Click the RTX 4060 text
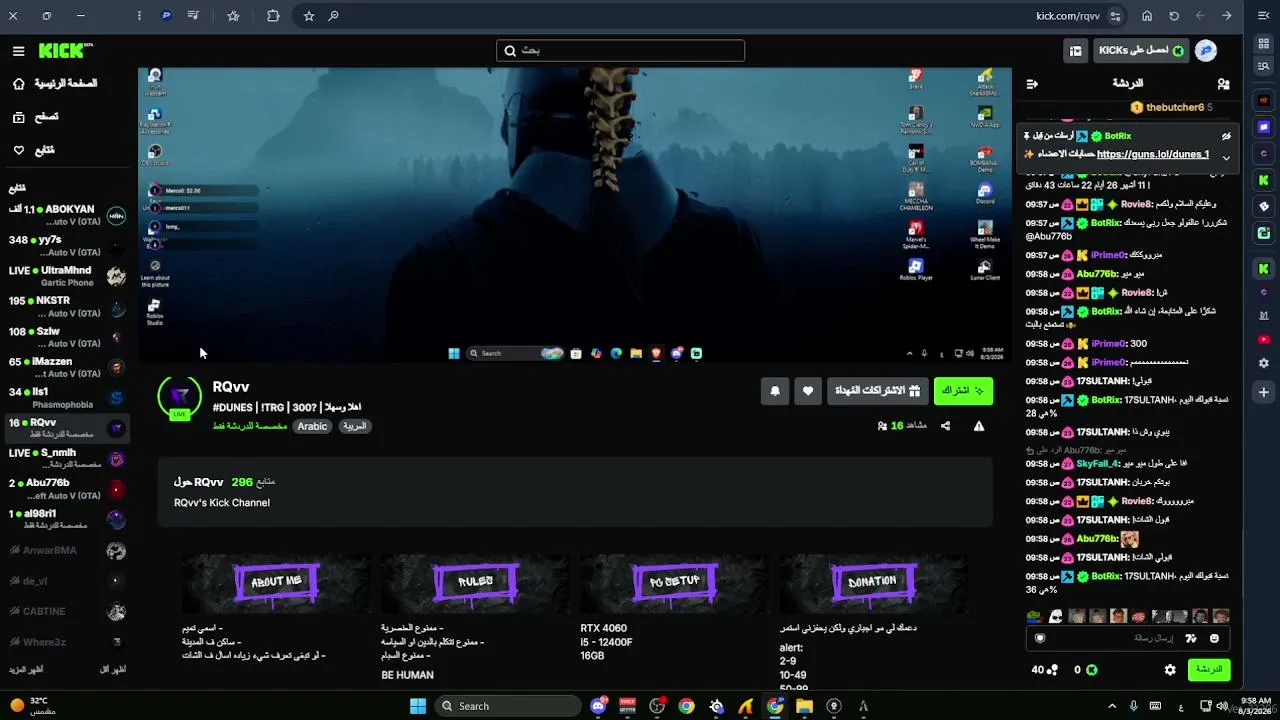The width and height of the screenshot is (1280, 720). click(604, 629)
